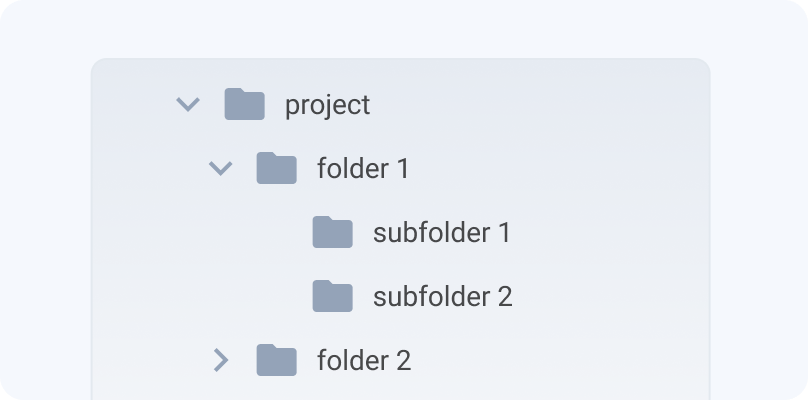
Task: Select the project label text
Action: pyautogui.click(x=327, y=106)
